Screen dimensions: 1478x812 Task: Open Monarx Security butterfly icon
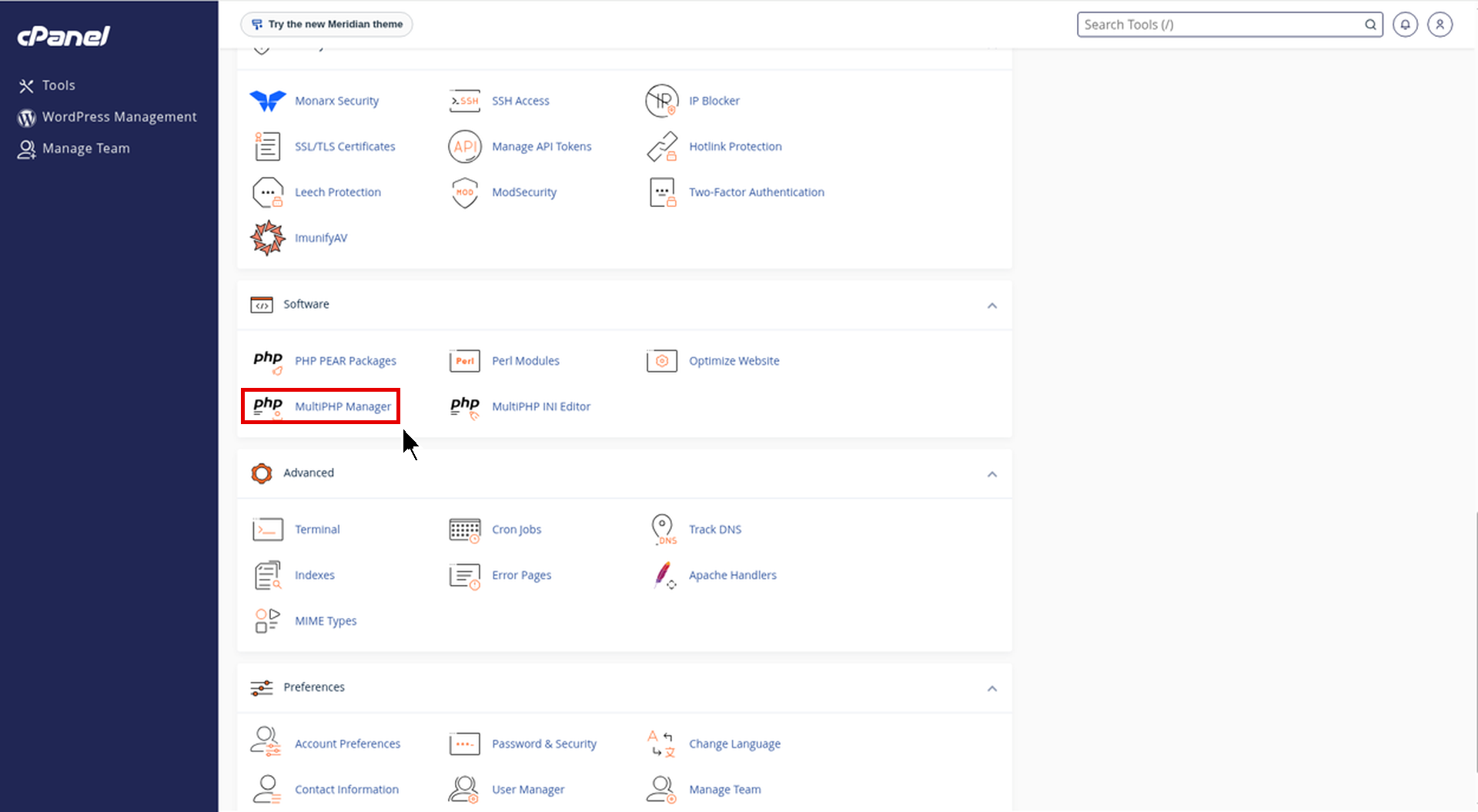point(268,101)
